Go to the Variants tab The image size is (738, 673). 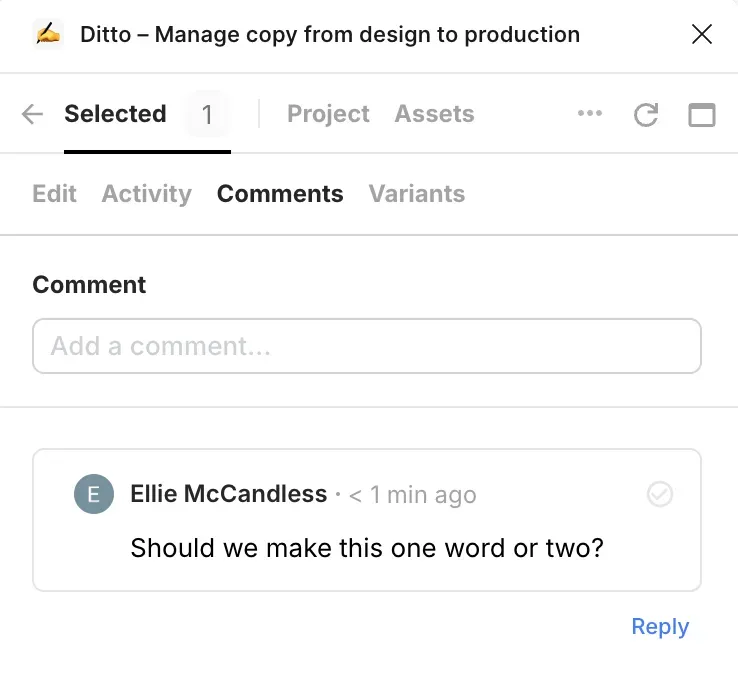click(417, 193)
